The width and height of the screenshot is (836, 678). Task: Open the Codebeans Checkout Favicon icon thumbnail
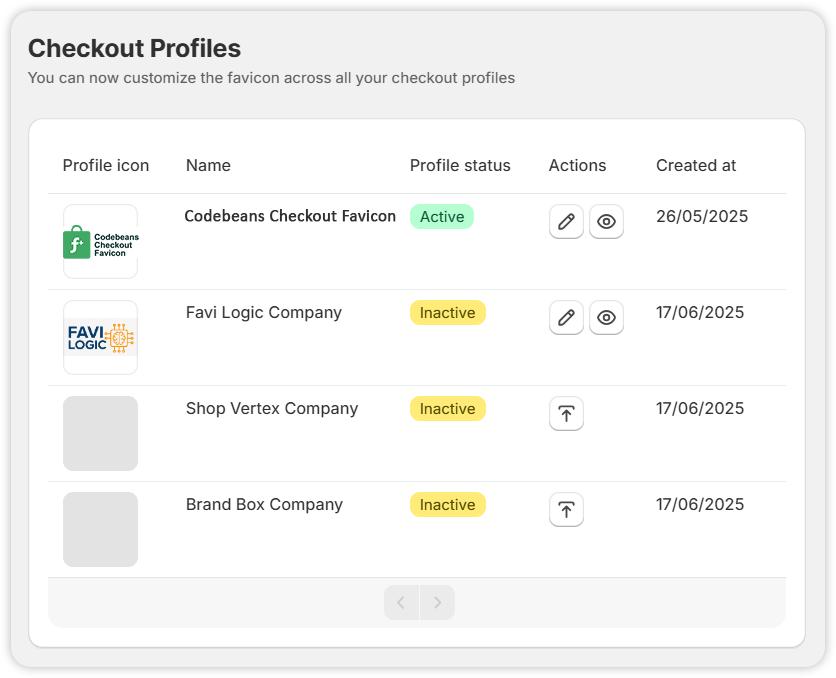[x=100, y=241]
